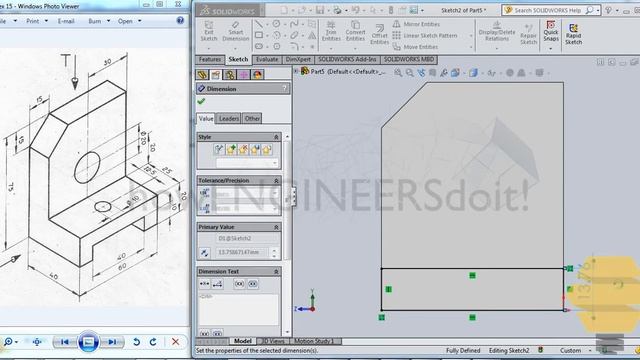Go to next image in Photo Viewer
Viewport: 640px width, 360px height.
click(112, 342)
